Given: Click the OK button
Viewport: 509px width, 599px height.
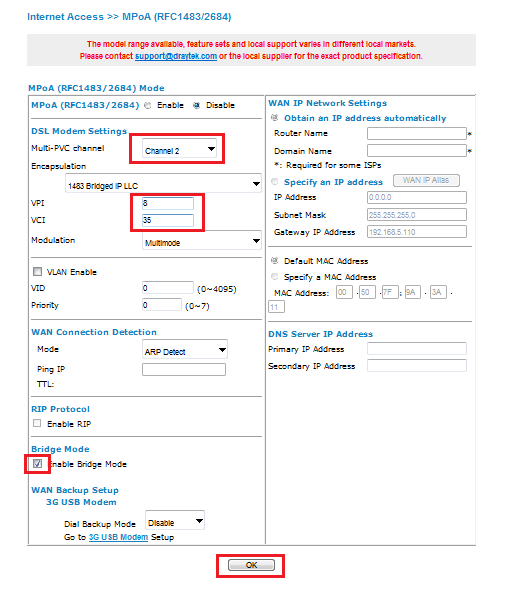Looking at the screenshot, I should pos(251,565).
